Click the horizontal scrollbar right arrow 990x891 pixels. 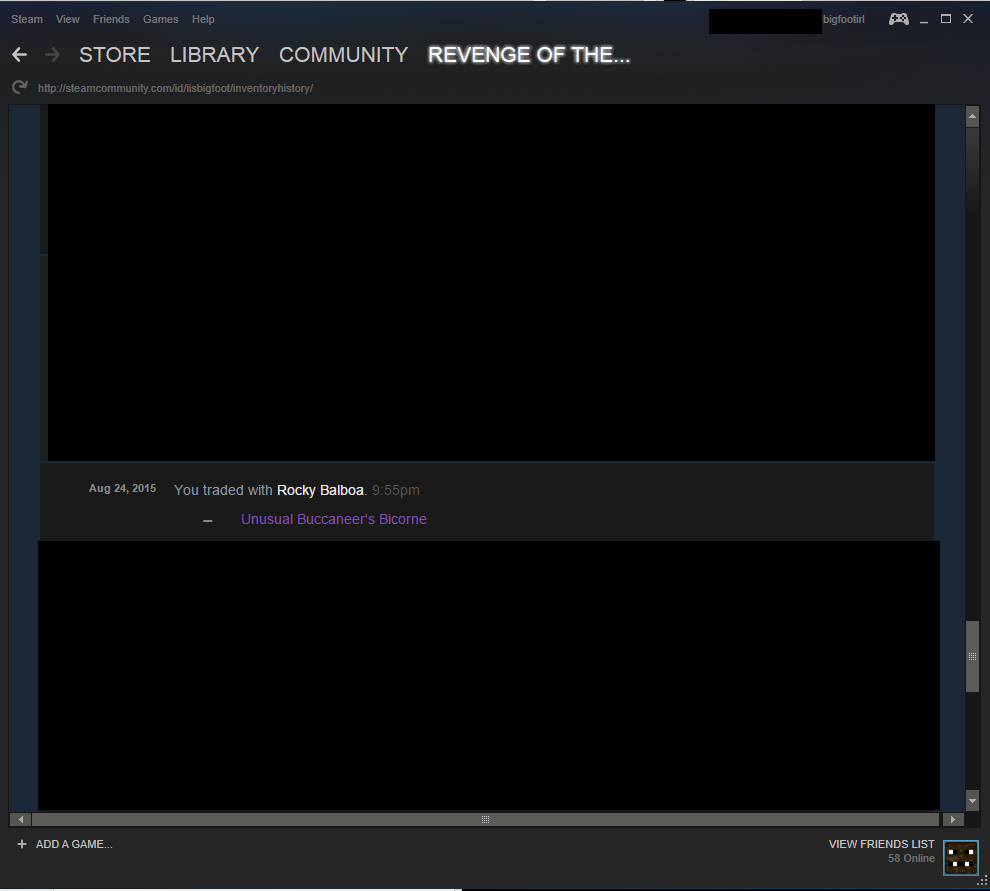click(x=953, y=819)
